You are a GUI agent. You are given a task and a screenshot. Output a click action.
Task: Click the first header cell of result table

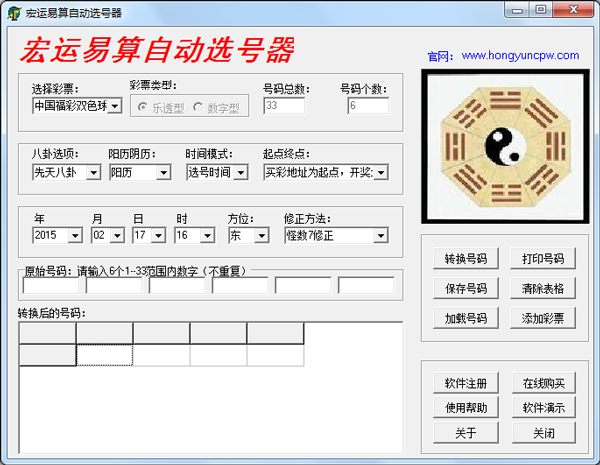pos(47,333)
